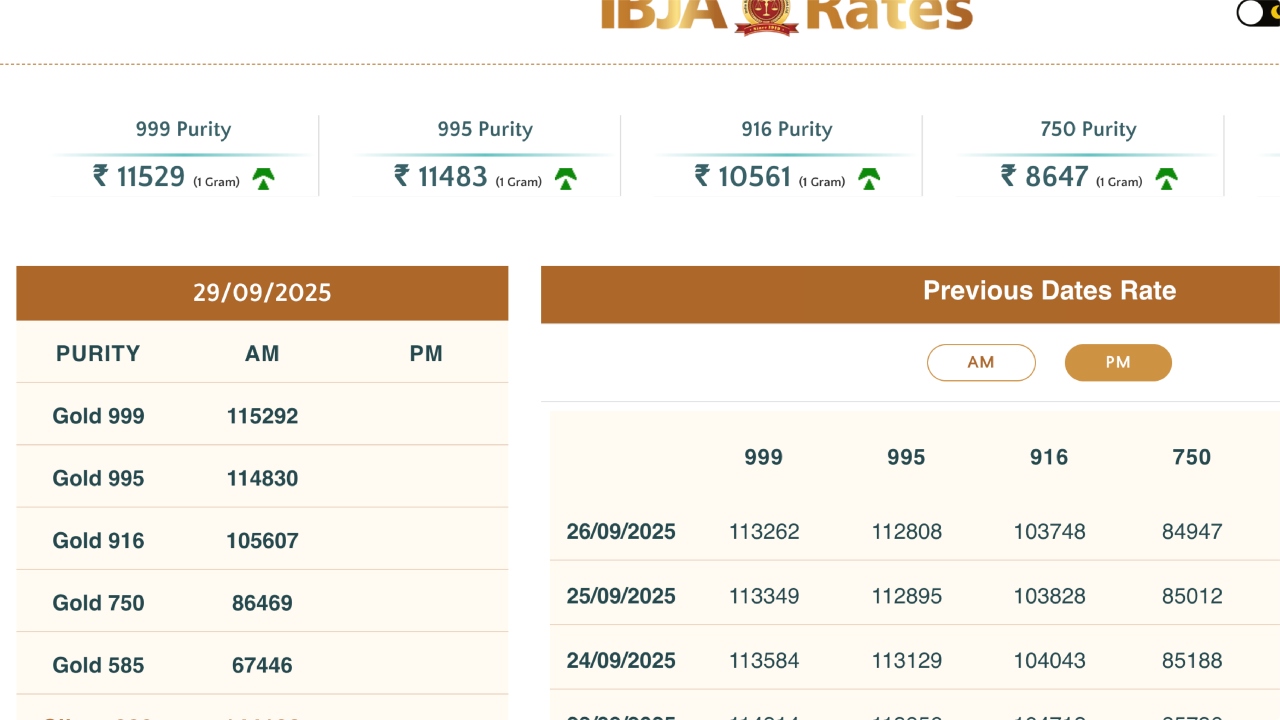Image resolution: width=1280 pixels, height=720 pixels.
Task: Select the PM rates button
Action: (x=1117, y=362)
